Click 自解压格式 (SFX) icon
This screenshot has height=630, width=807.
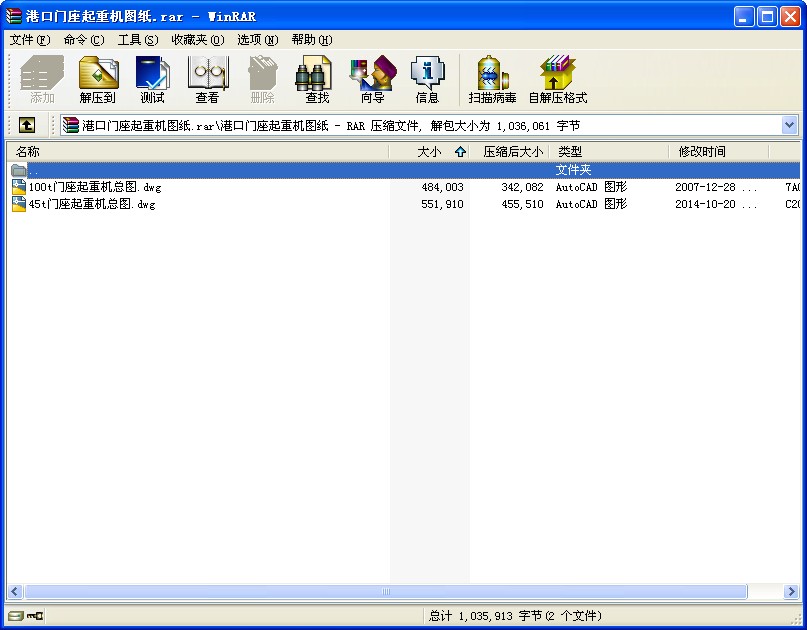click(558, 79)
